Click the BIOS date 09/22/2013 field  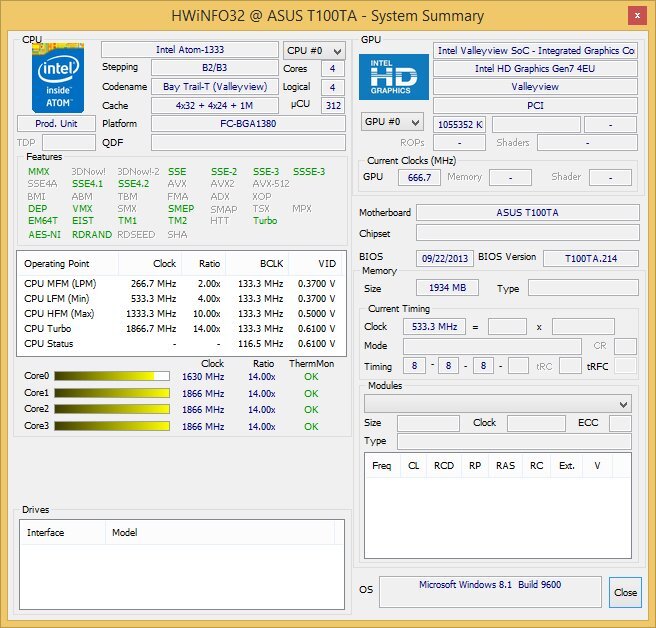[x=445, y=259]
